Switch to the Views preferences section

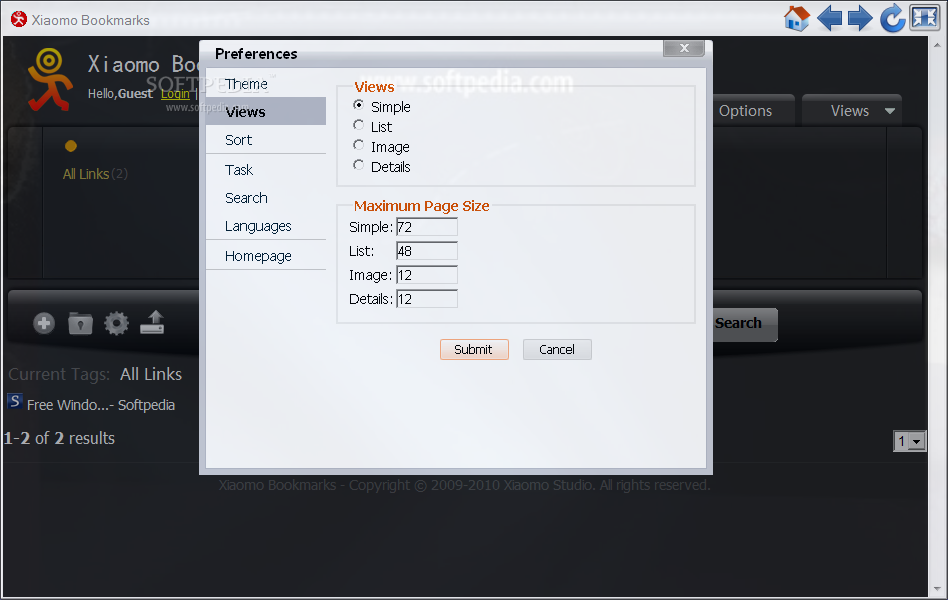266,112
